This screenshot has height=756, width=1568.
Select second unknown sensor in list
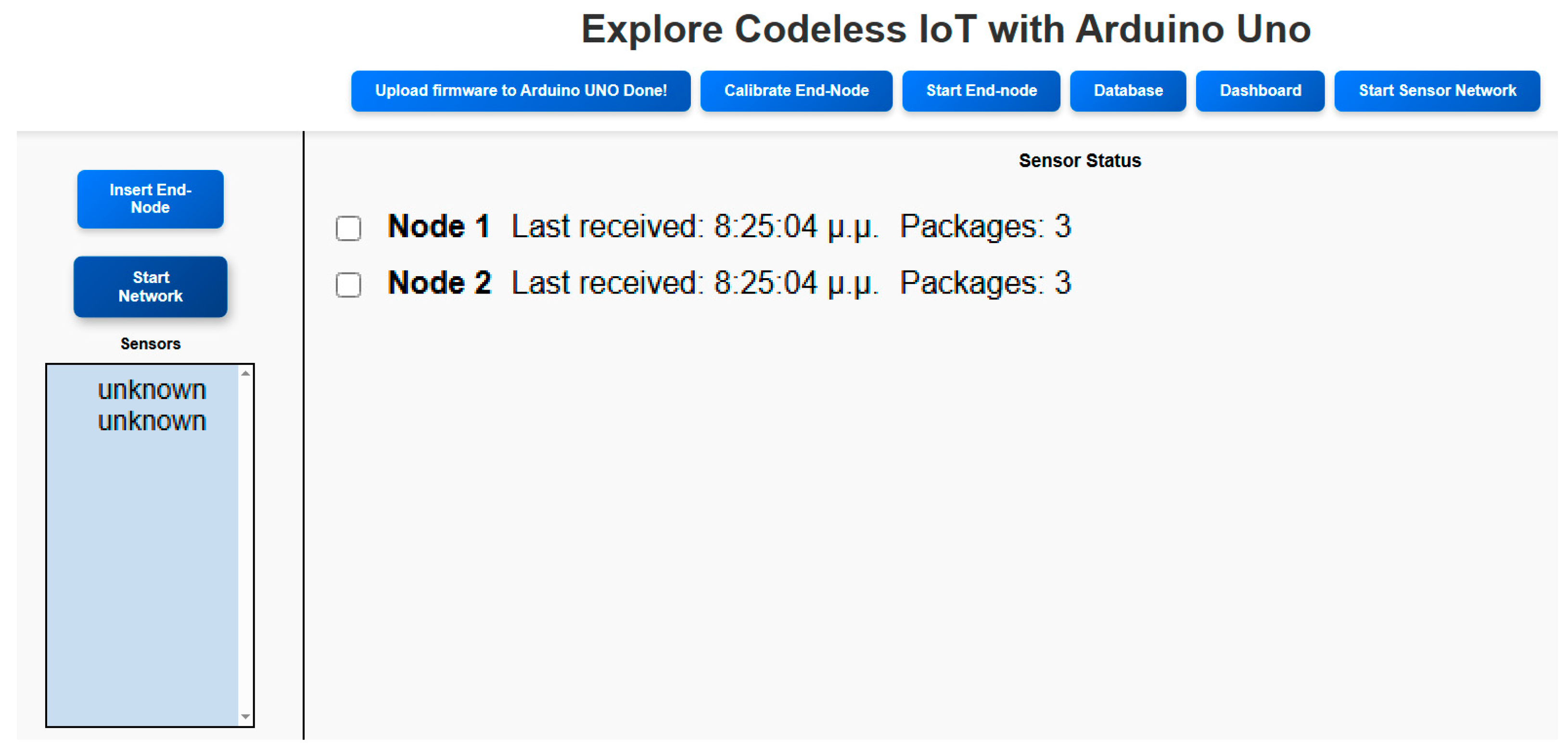tap(152, 421)
